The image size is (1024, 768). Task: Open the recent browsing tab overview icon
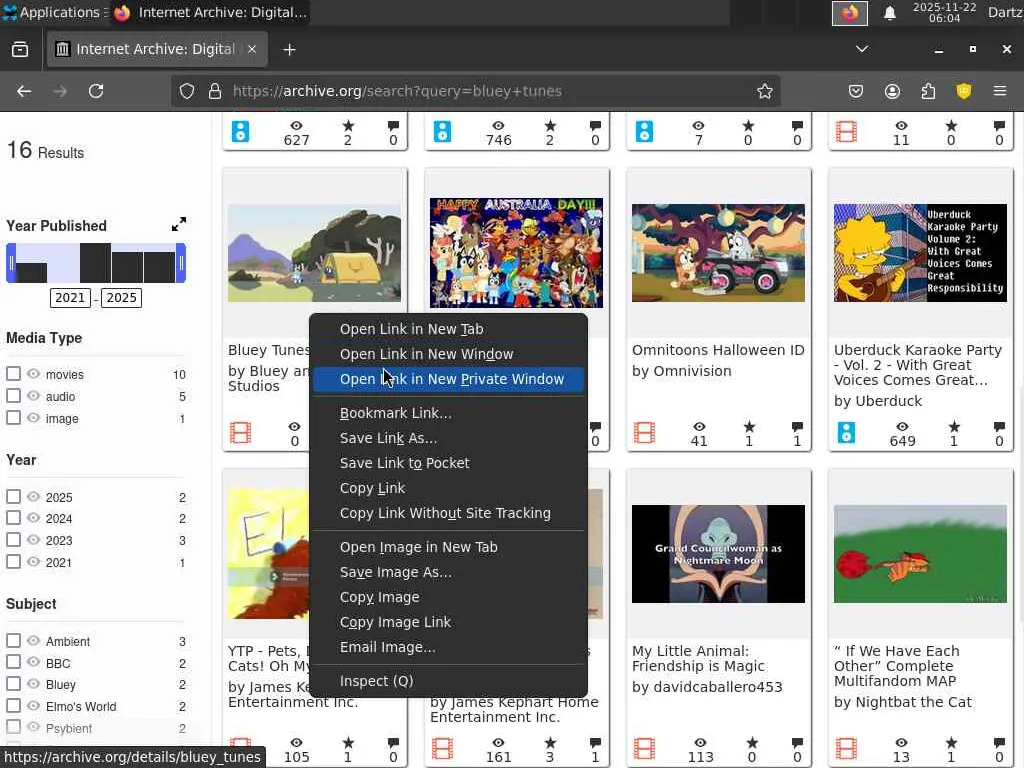20,50
